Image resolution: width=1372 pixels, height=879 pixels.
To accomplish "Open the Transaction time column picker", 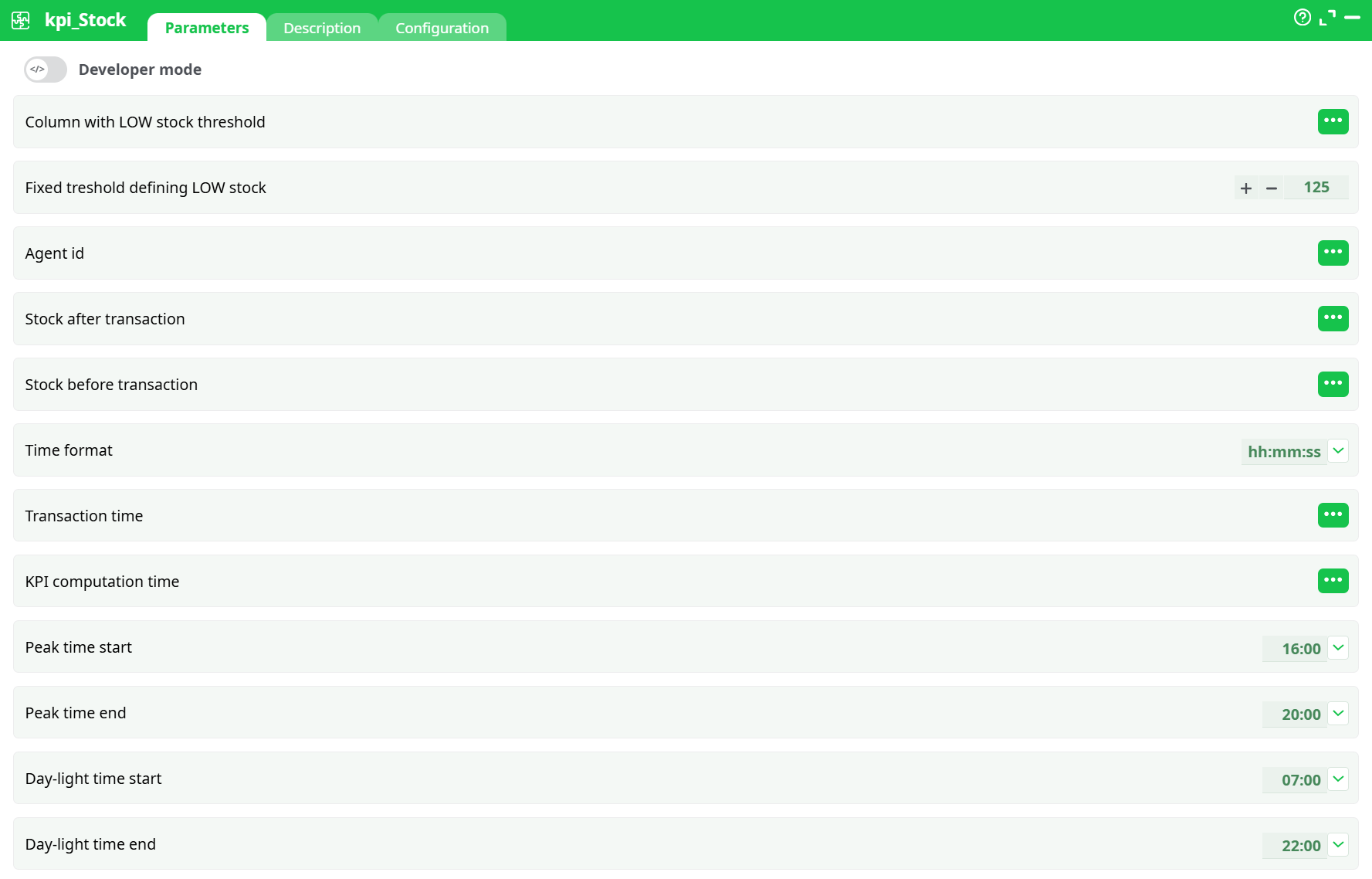I will tap(1333, 515).
